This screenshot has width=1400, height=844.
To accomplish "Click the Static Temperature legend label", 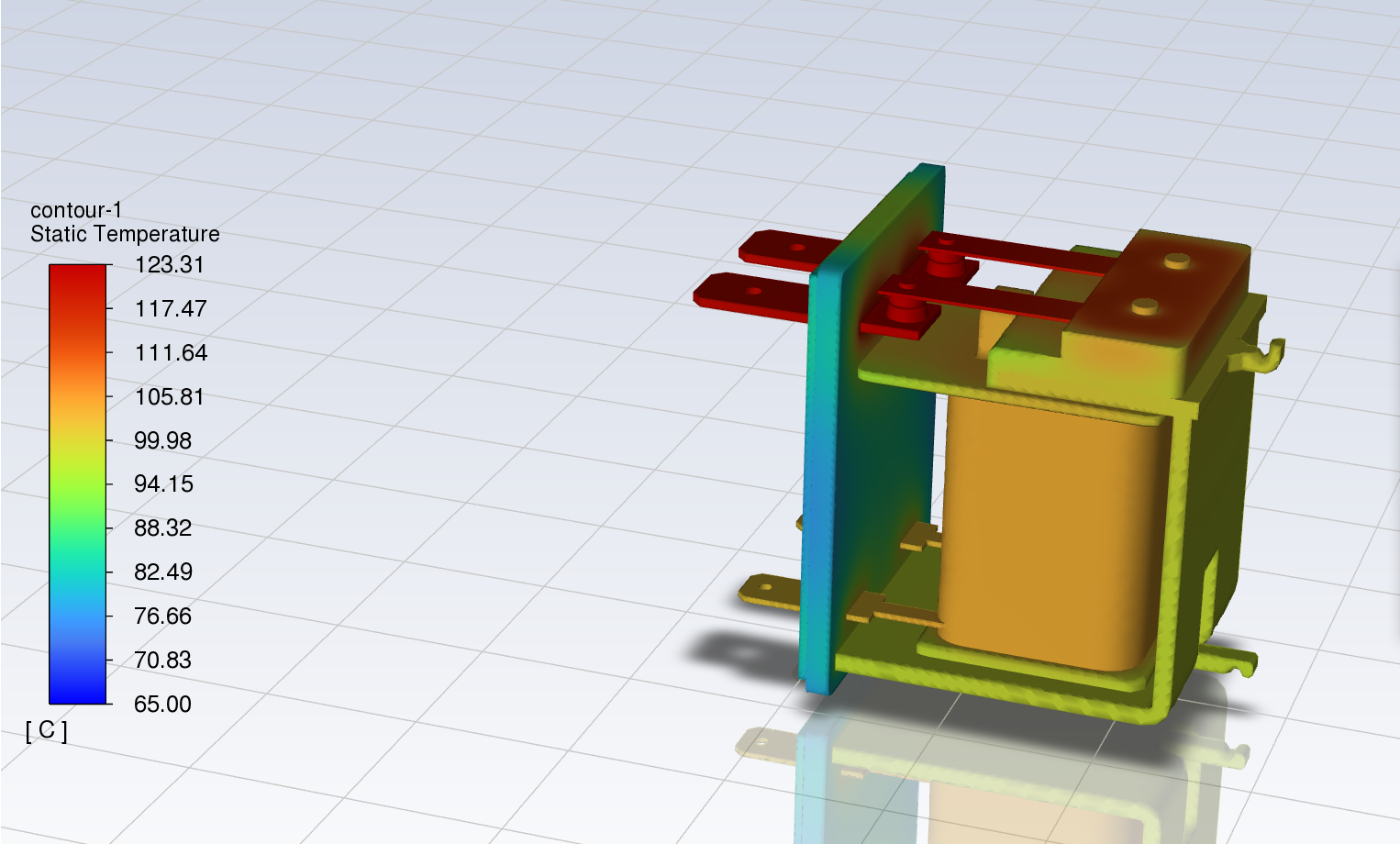I will click(x=125, y=234).
